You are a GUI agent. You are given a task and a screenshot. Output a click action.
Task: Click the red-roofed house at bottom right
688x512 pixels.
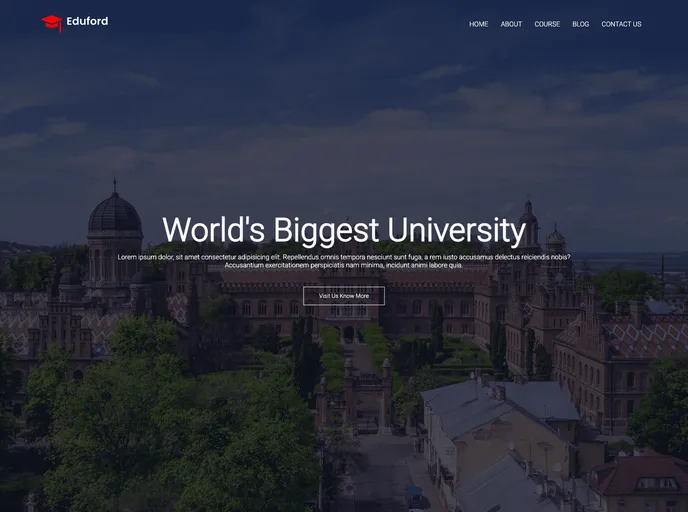pyautogui.click(x=640, y=480)
